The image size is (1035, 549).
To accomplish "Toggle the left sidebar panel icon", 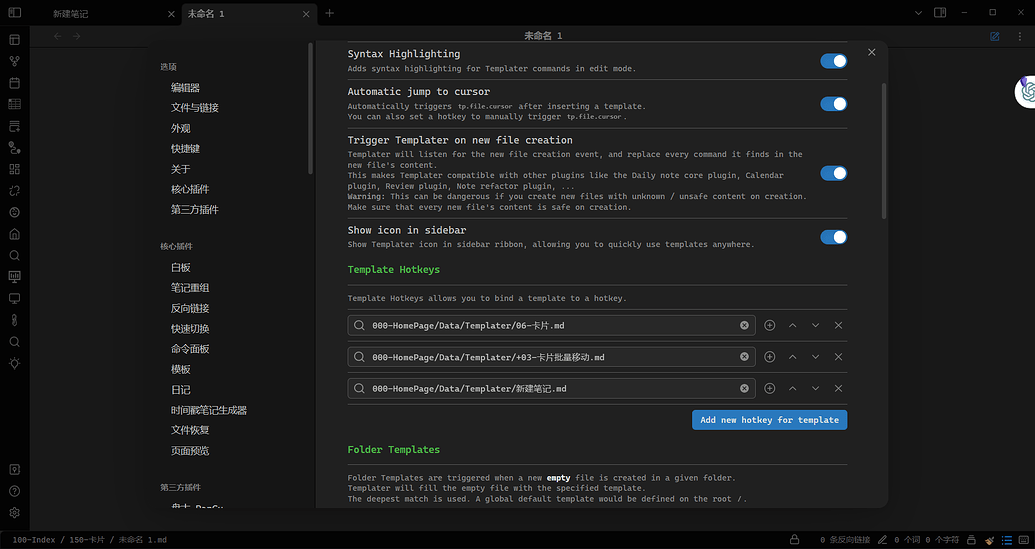I will coord(15,13).
